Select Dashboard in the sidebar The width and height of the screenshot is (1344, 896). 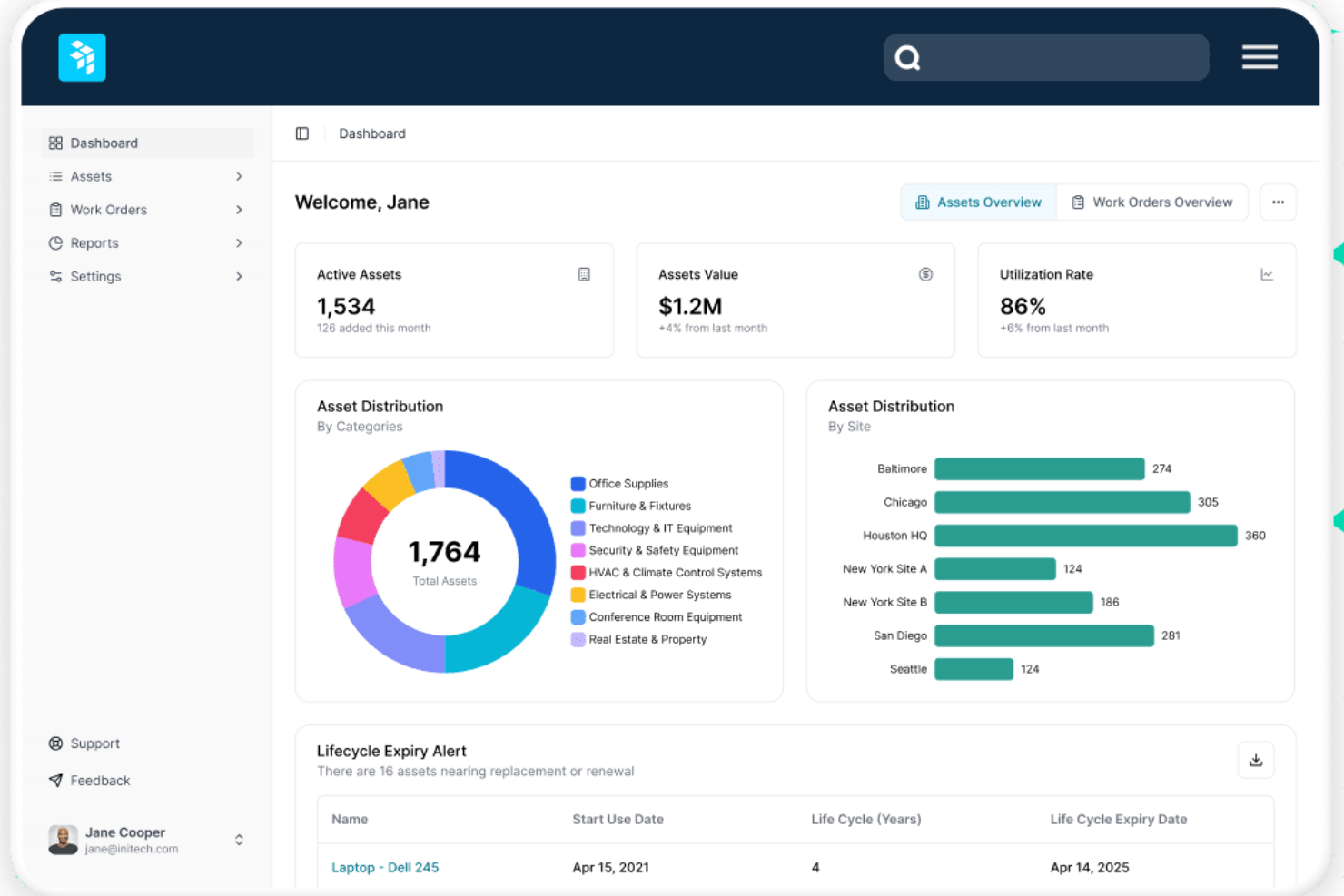tap(104, 143)
